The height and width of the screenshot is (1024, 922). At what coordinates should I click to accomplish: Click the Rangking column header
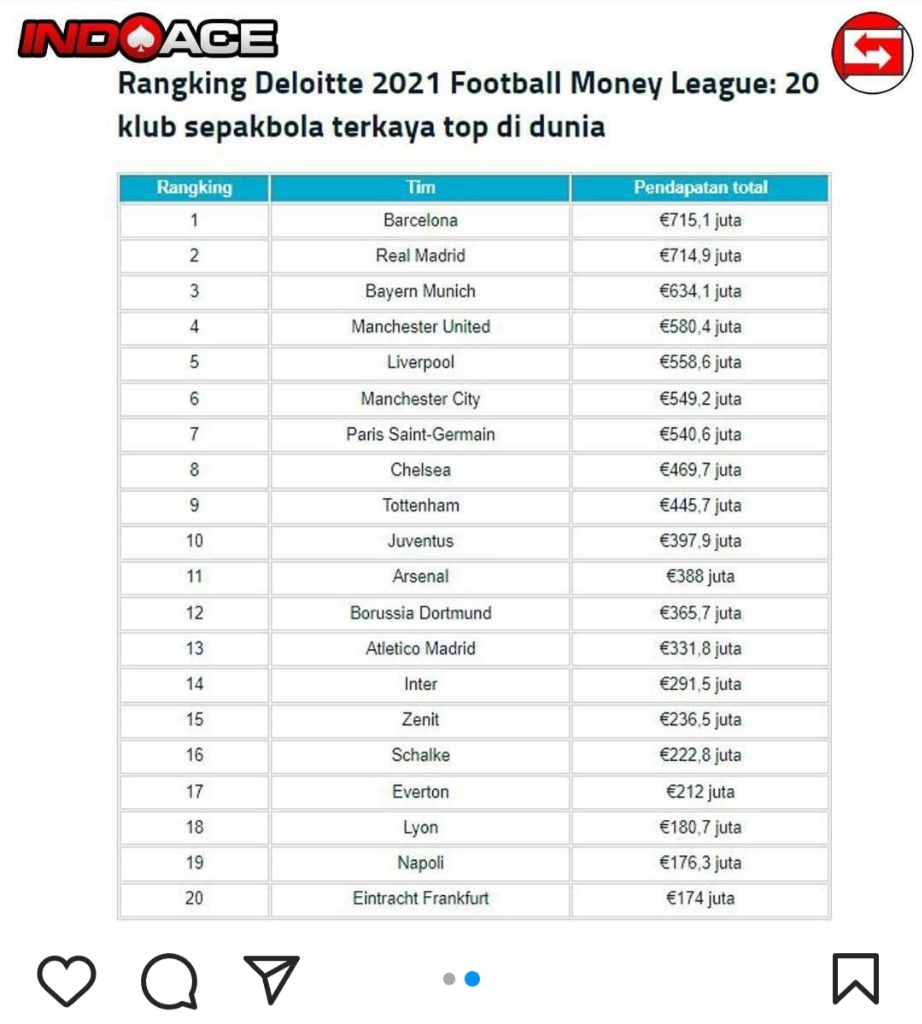pos(194,188)
